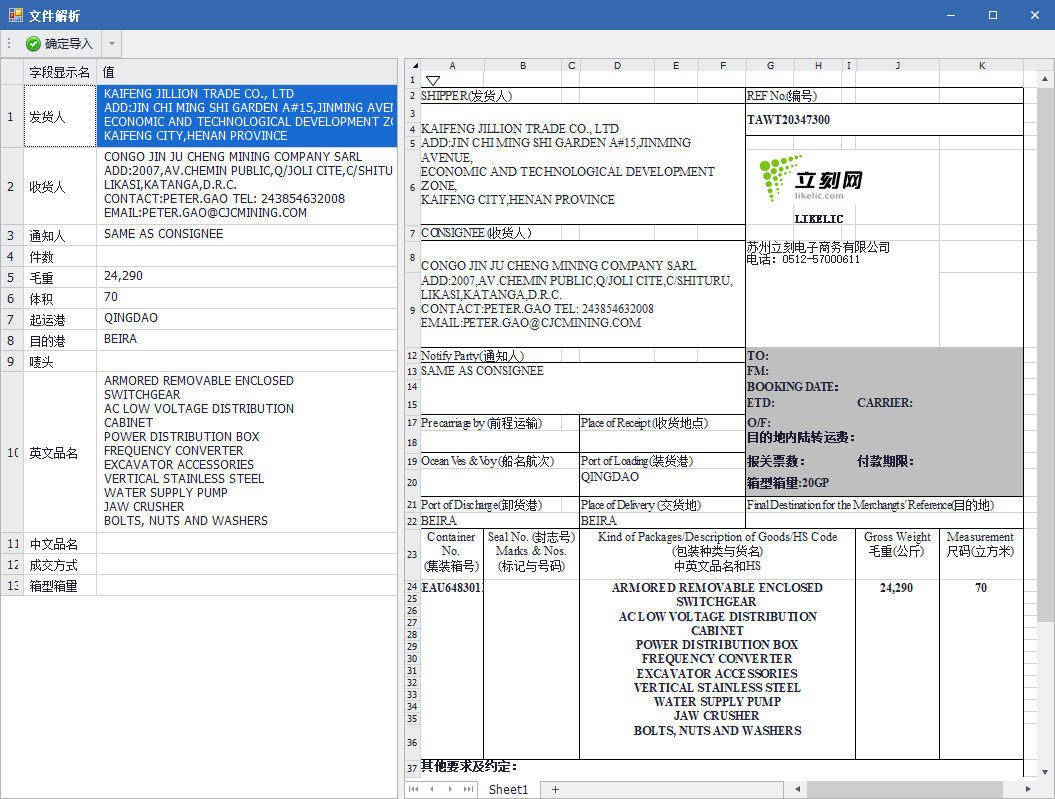Image resolution: width=1055 pixels, height=799 pixels.
Task: Click the previous sheet navigation arrow
Action: (432, 789)
